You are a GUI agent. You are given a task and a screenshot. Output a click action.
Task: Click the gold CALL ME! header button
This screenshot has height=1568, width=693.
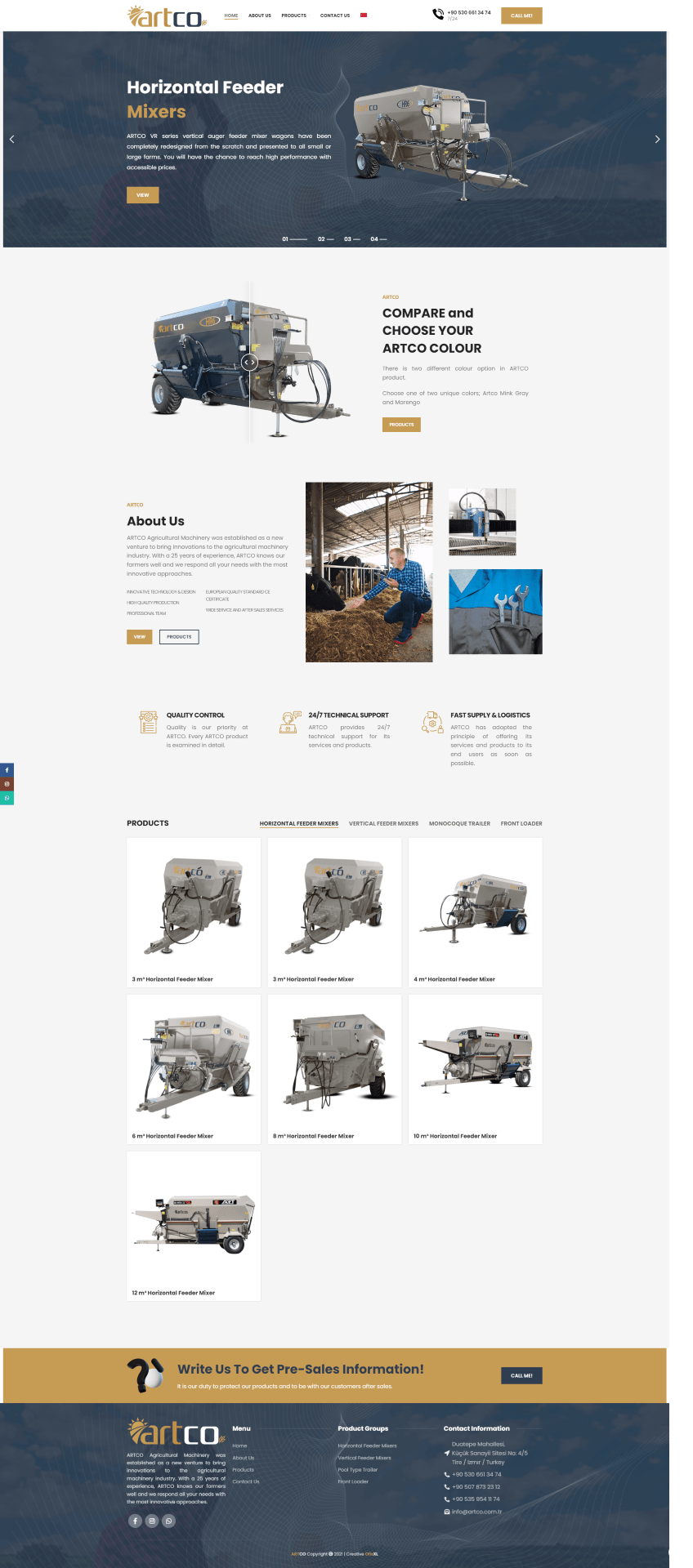(521, 16)
